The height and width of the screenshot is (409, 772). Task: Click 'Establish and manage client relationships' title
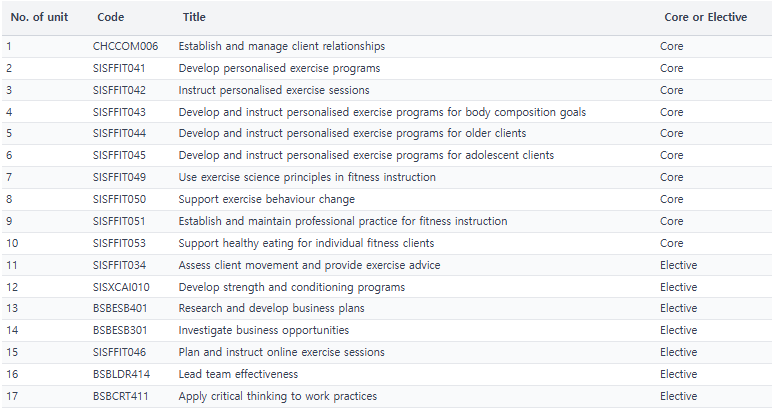point(282,46)
